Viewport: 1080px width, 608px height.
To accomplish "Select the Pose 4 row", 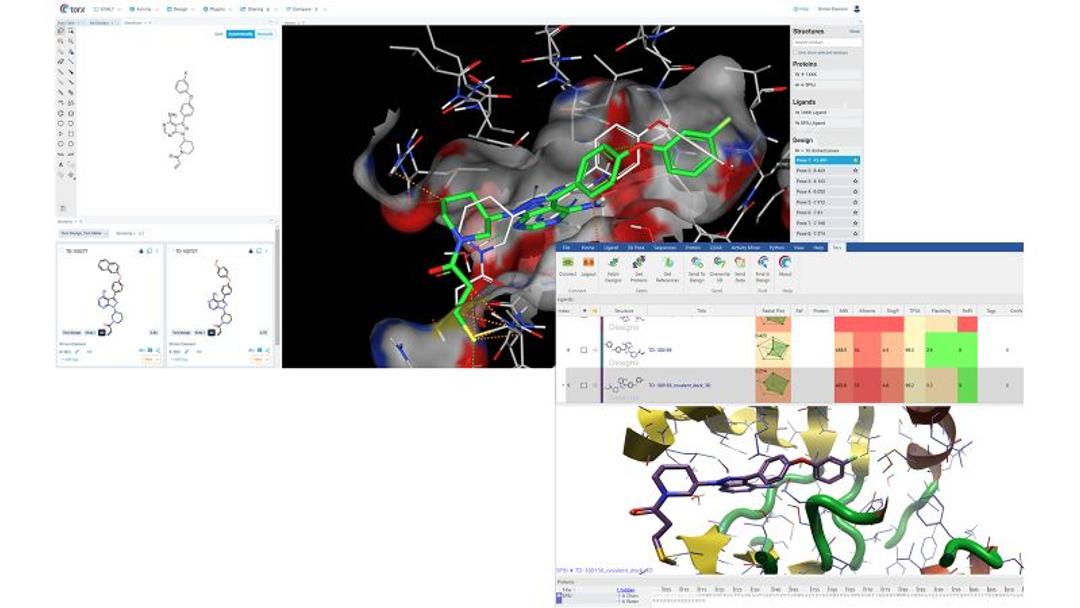I will coord(827,191).
